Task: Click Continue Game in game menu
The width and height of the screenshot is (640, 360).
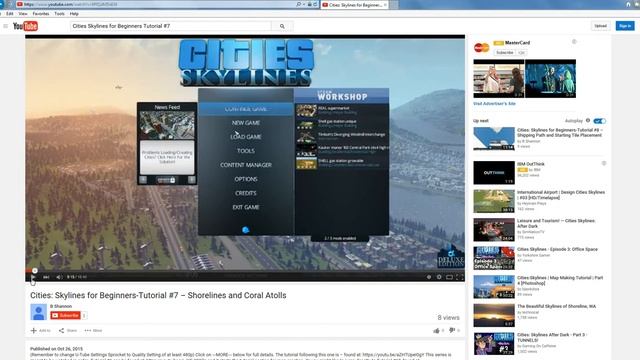Action: click(x=246, y=109)
